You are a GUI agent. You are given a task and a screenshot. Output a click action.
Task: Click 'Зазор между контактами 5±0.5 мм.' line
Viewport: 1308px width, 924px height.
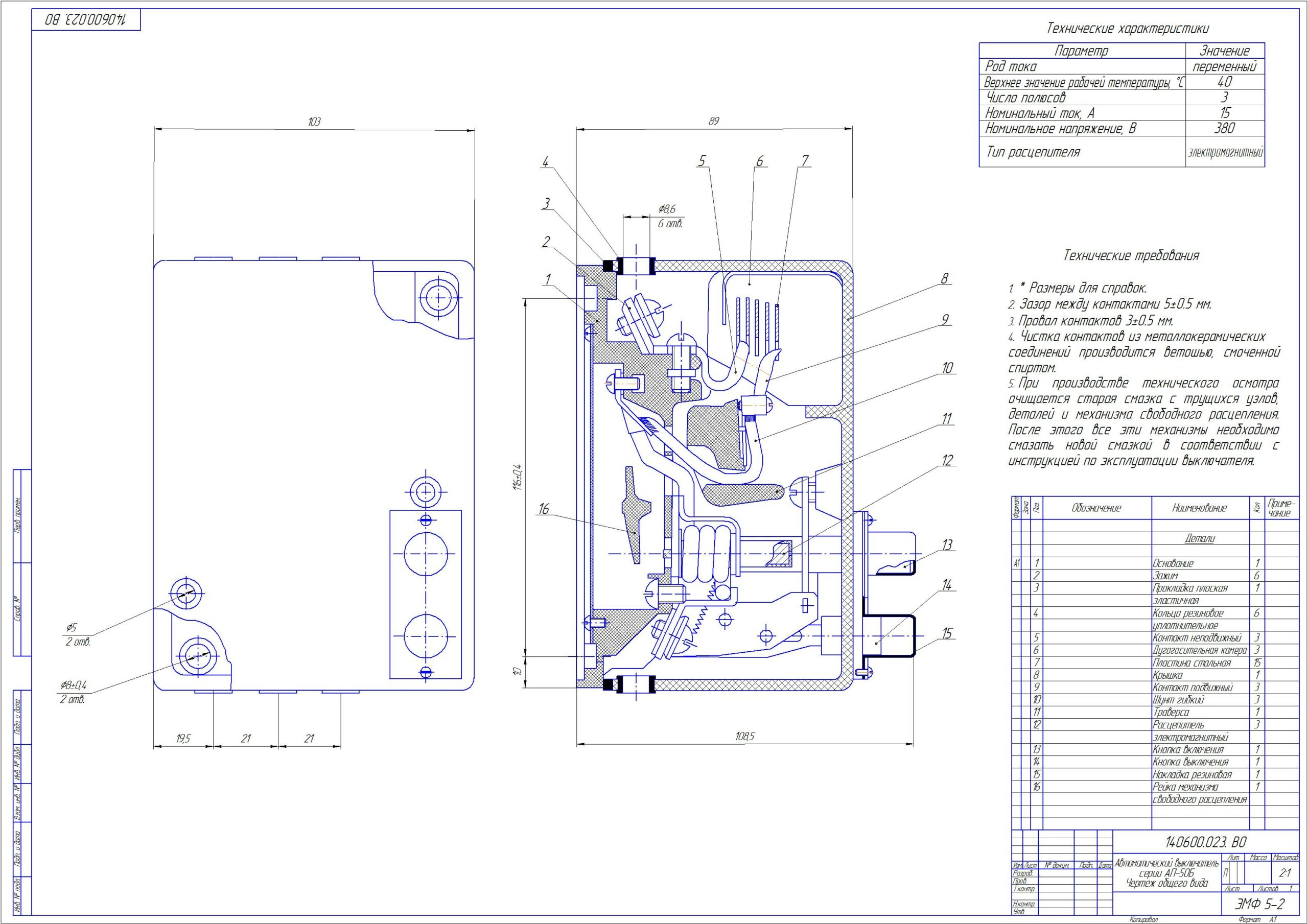1115,305
